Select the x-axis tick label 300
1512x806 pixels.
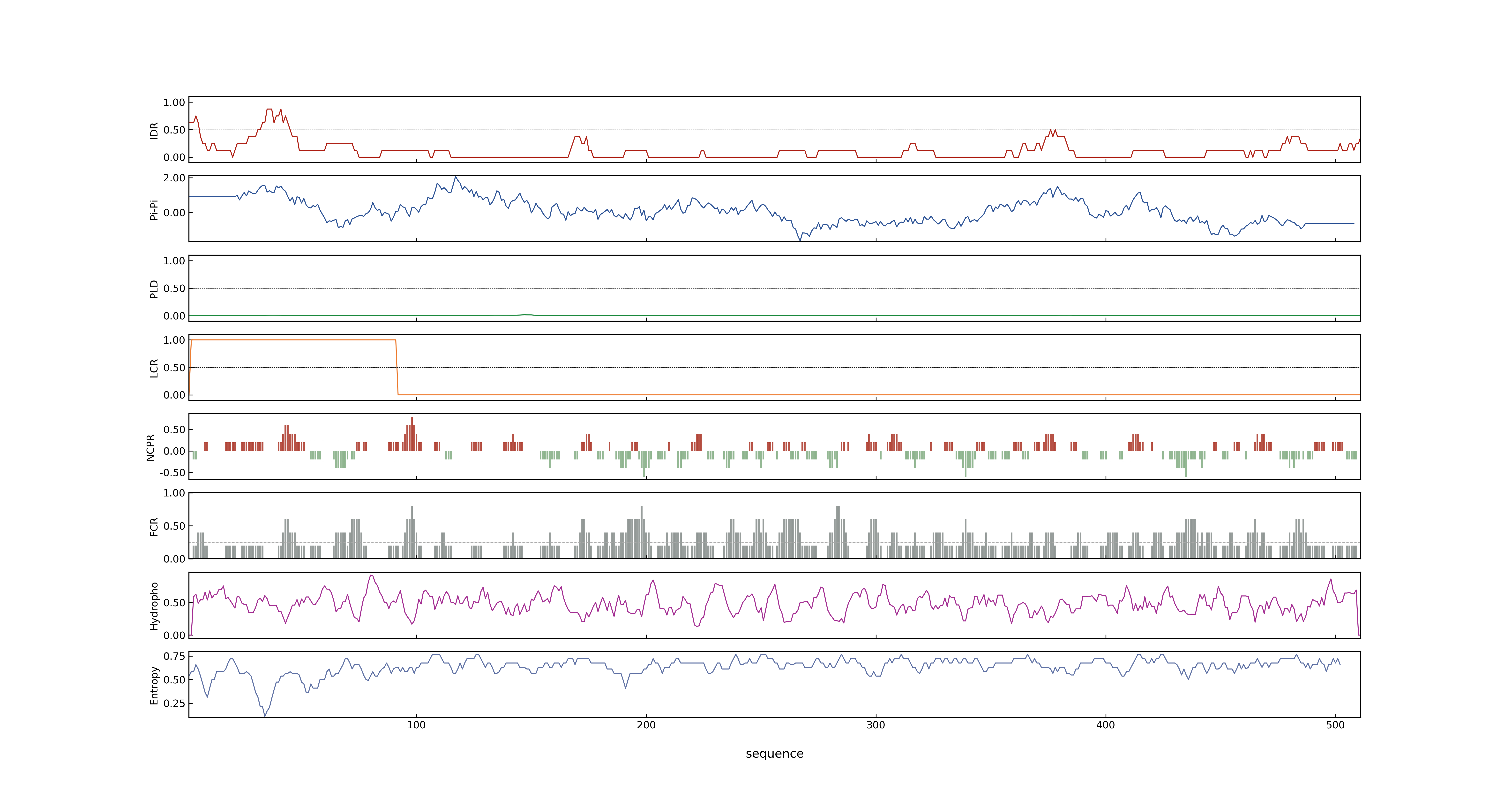[876, 725]
